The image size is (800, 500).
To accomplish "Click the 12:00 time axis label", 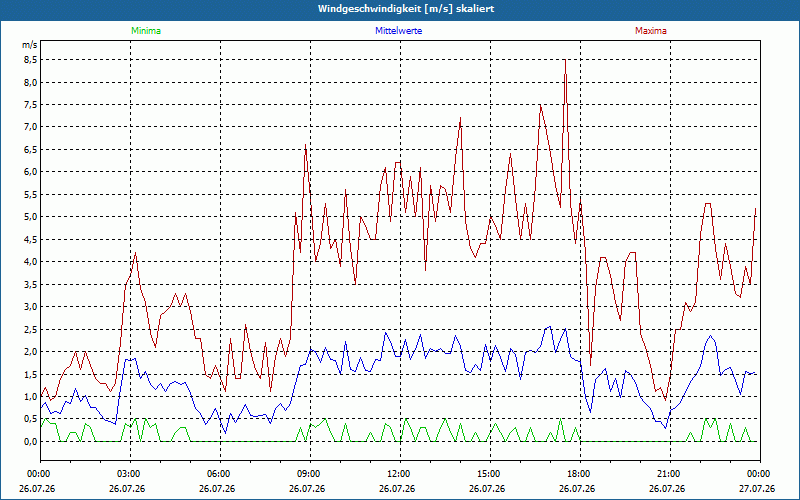I will click(x=398, y=474).
